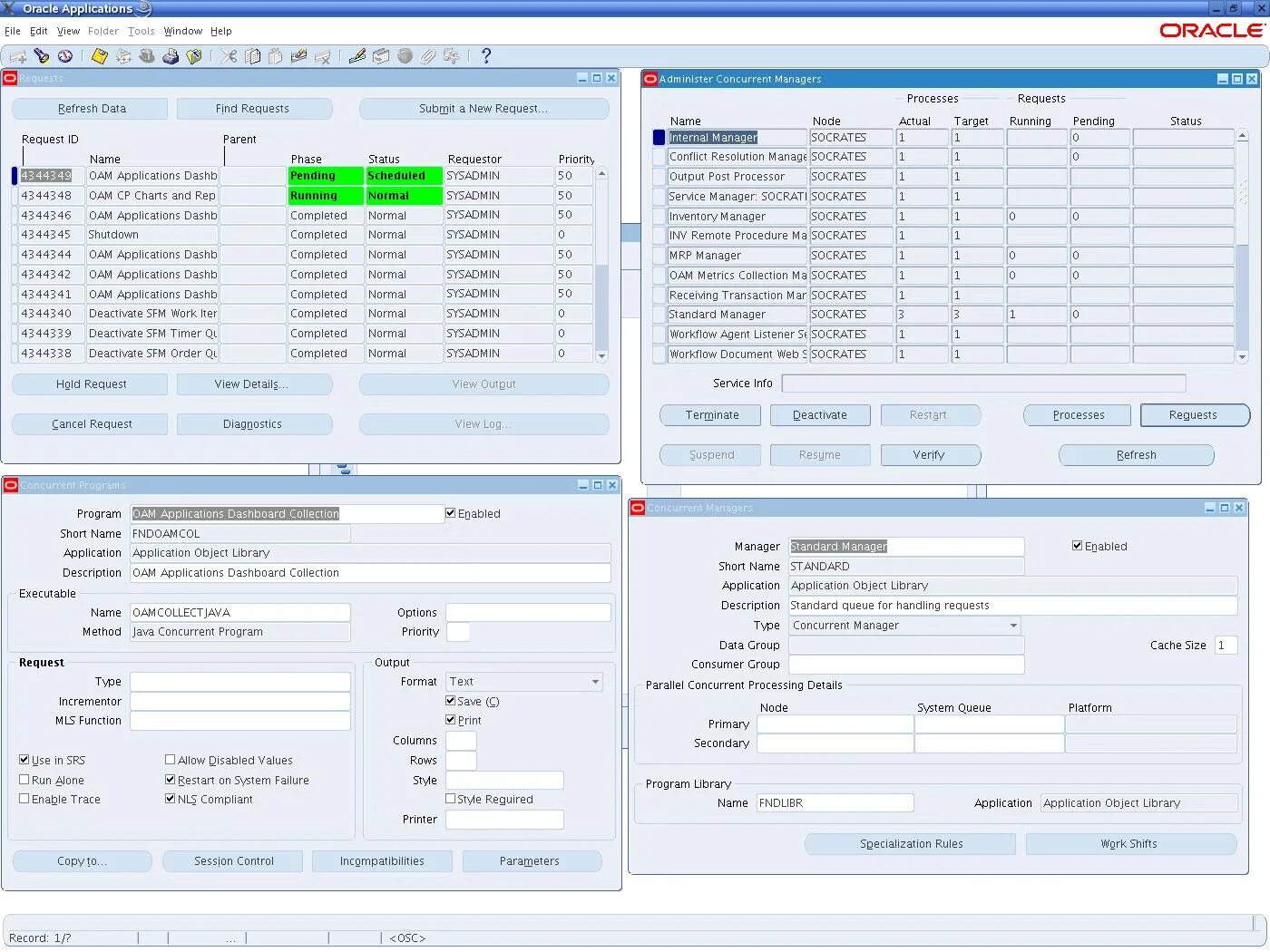Click the New record toolbar icon
Viewport: 1270px width, 952px height.
click(18, 56)
